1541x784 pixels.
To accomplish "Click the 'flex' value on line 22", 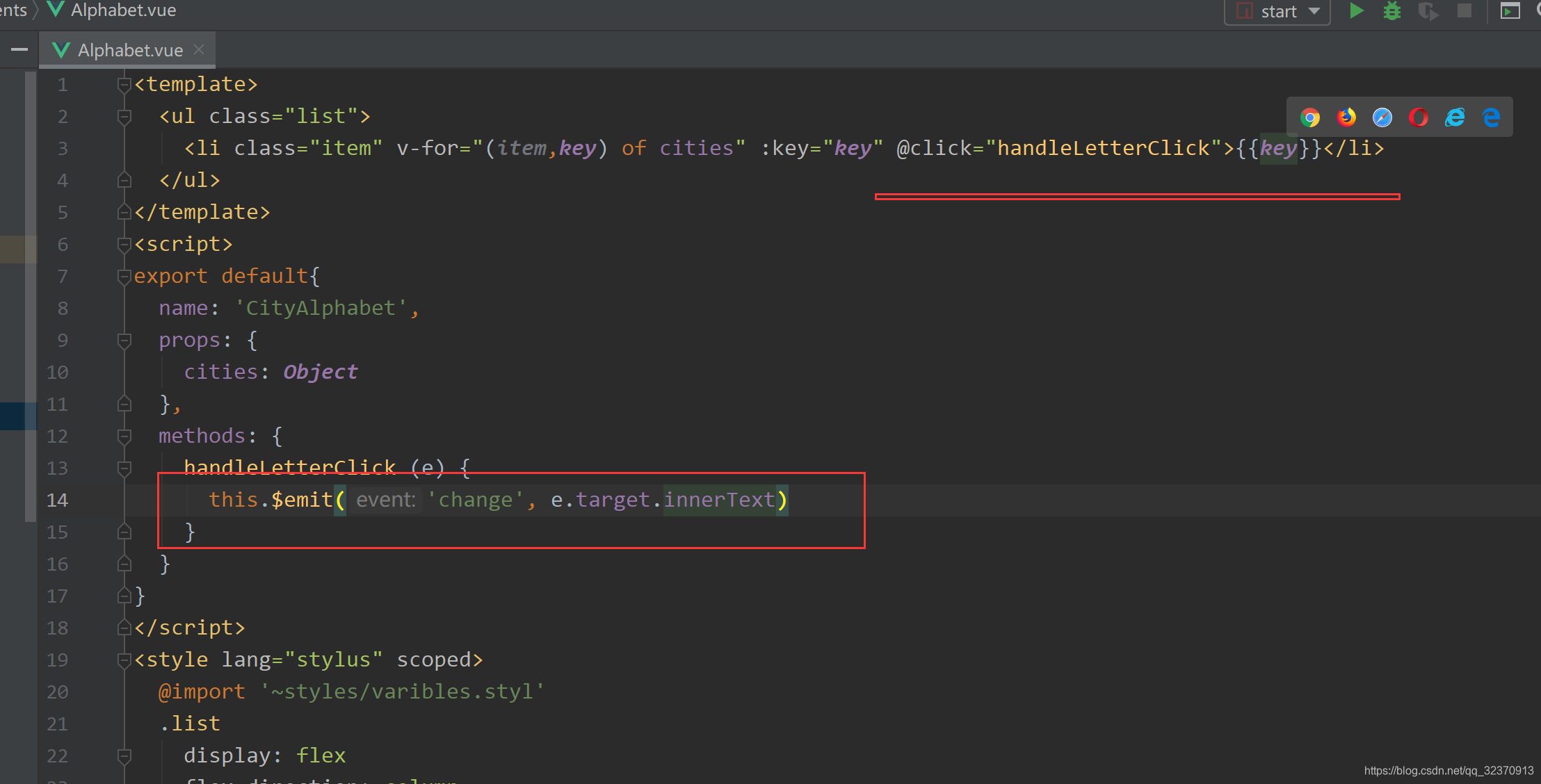I will click(321, 756).
